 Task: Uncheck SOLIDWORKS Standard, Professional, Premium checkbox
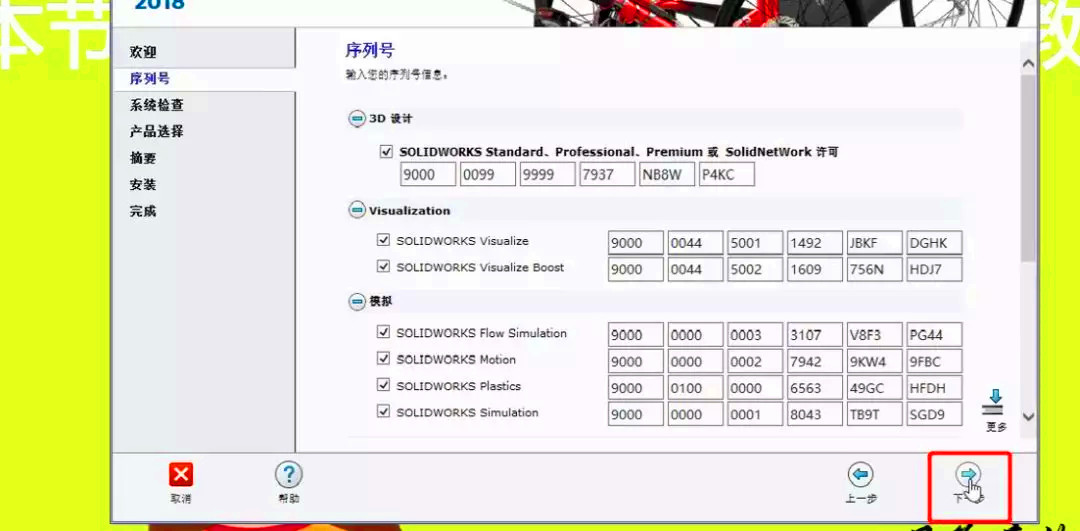386,152
